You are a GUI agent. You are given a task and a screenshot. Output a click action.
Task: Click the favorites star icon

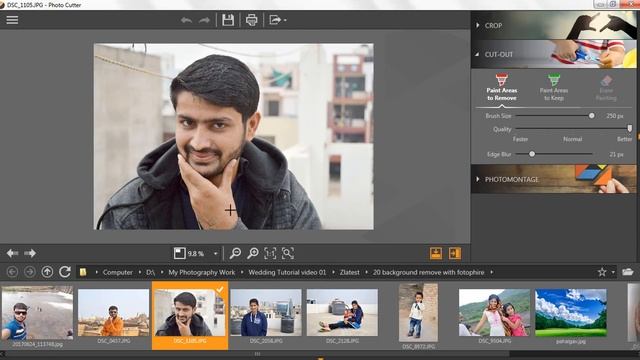pos(602,272)
